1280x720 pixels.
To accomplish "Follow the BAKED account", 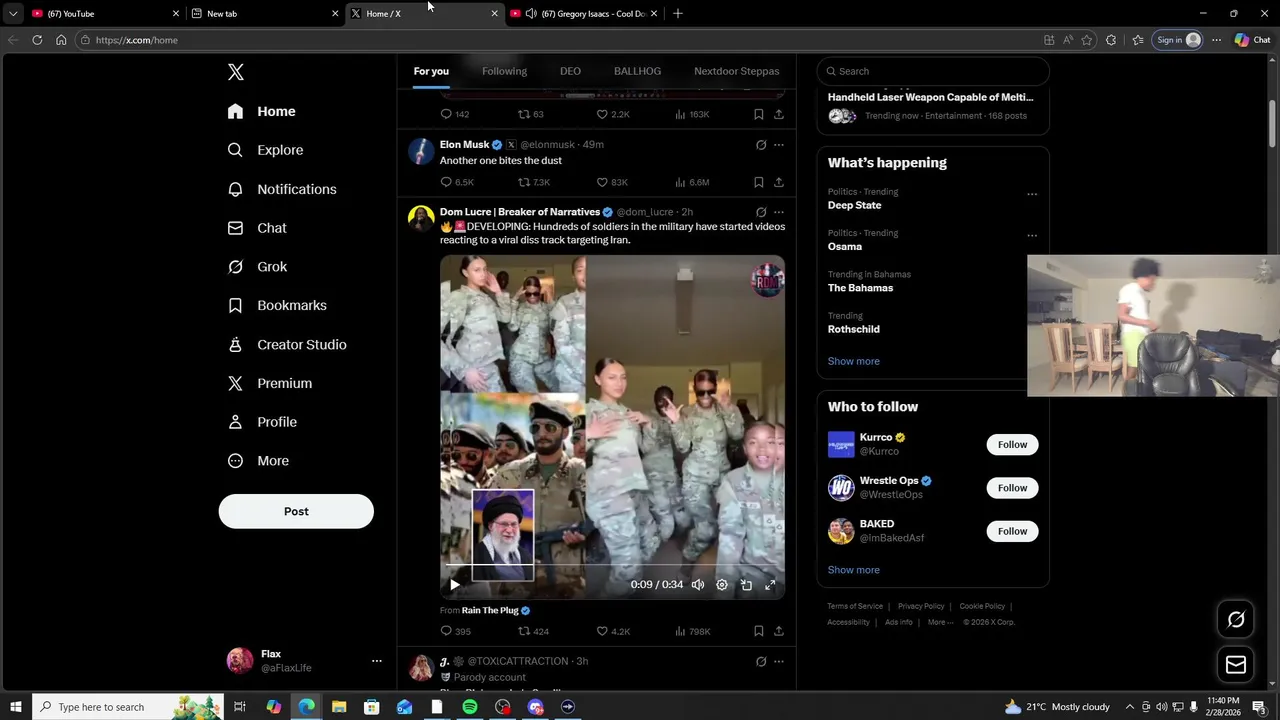I will pos(1012,531).
